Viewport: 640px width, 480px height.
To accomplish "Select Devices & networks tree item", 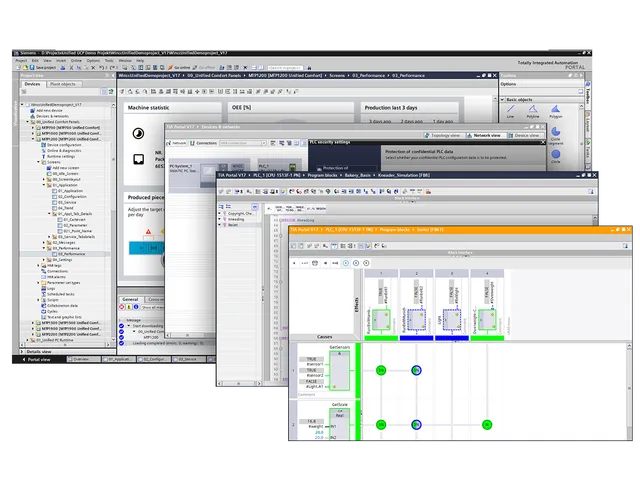I will (49, 116).
